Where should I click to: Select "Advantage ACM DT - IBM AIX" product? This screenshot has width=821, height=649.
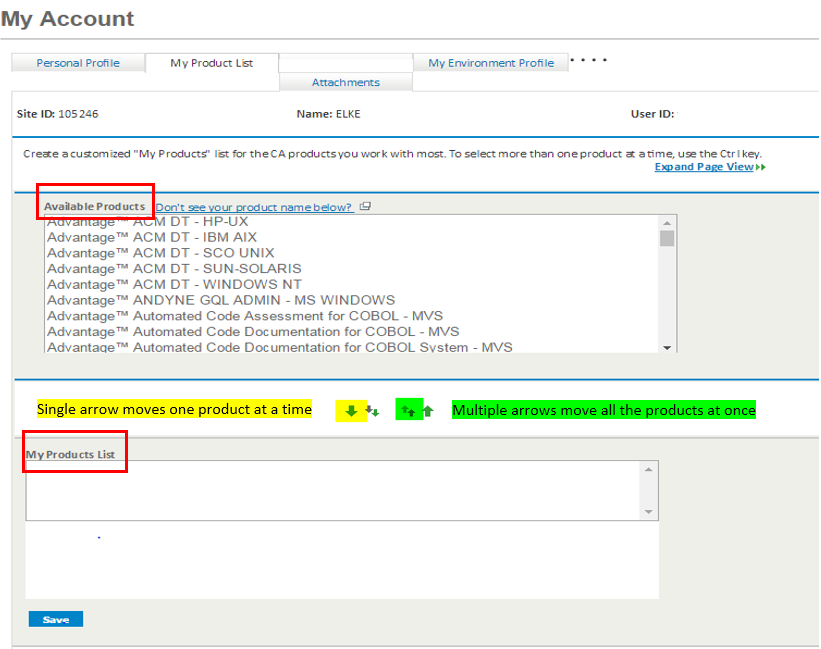coord(352,237)
